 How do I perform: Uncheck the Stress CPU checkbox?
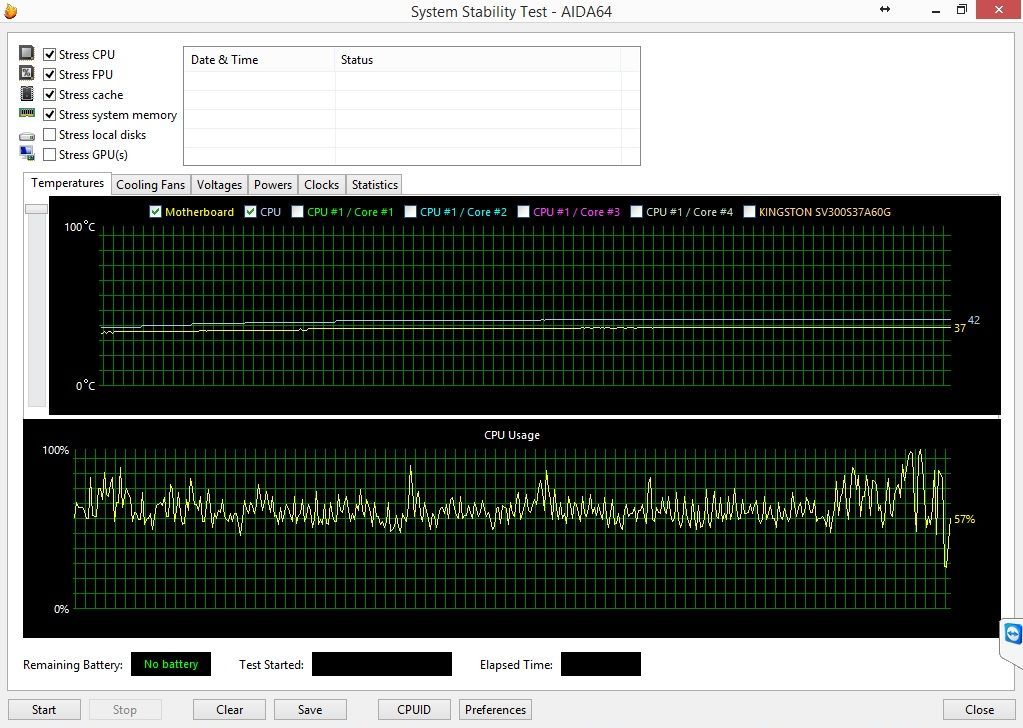pos(50,54)
